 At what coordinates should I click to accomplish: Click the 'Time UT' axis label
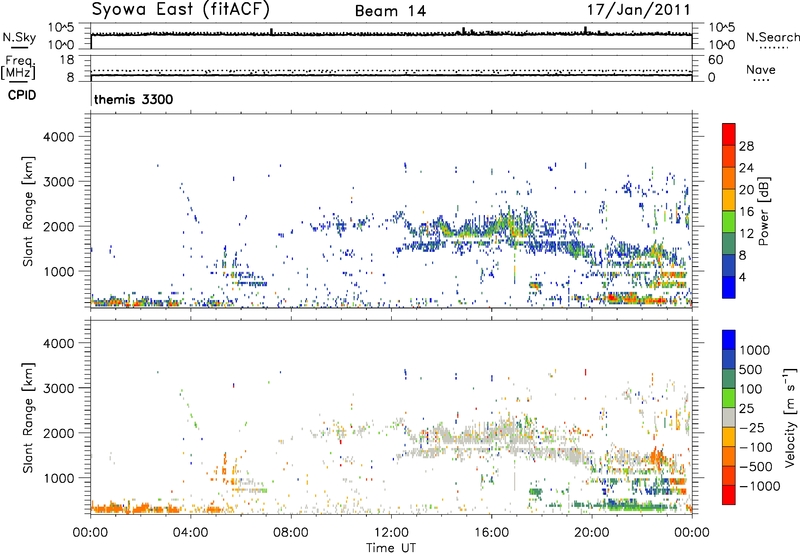click(x=391, y=548)
